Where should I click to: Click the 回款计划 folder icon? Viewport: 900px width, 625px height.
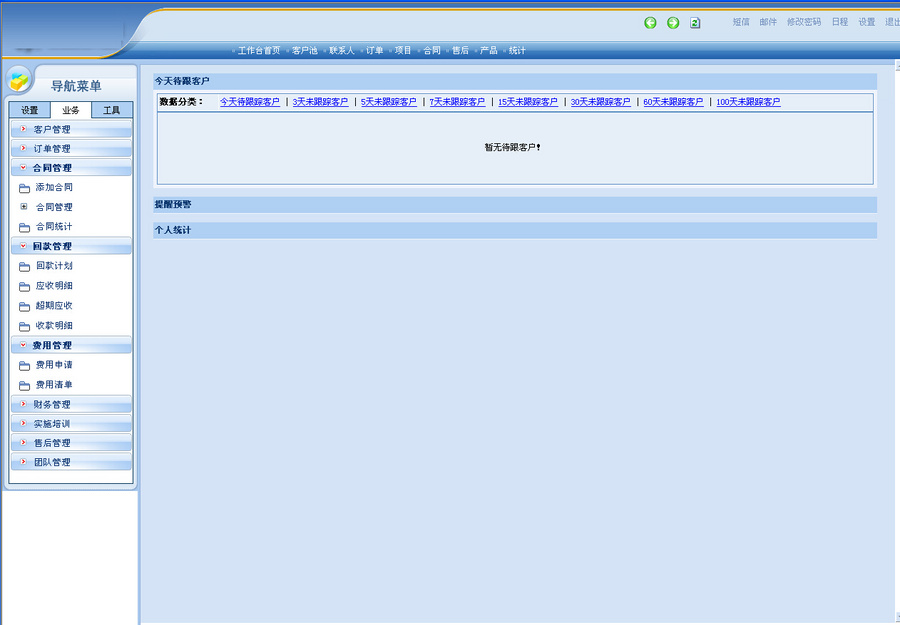24,266
